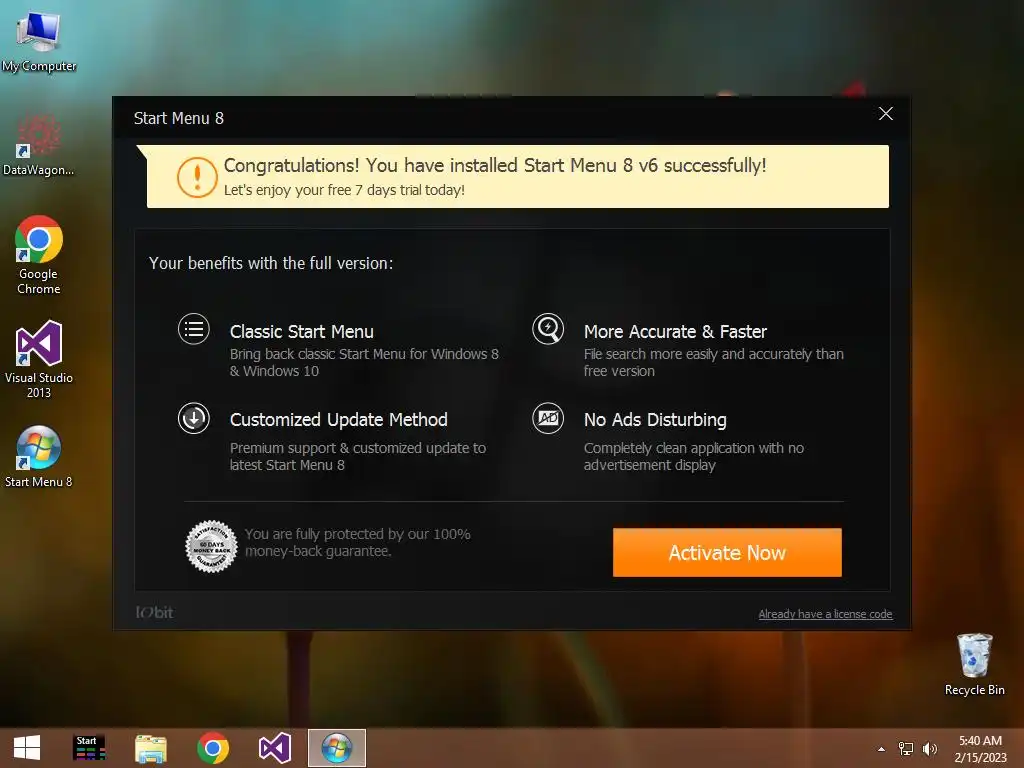The width and height of the screenshot is (1024, 768).
Task: Select the Start Menu 8 desktop shortcut
Action: [x=39, y=457]
